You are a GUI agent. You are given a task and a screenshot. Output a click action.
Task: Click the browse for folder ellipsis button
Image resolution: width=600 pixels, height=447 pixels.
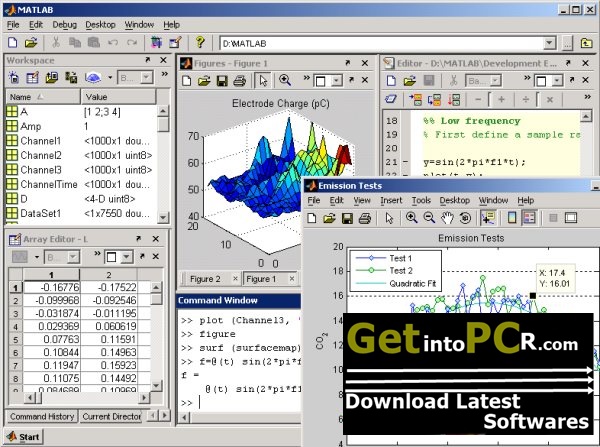567,43
